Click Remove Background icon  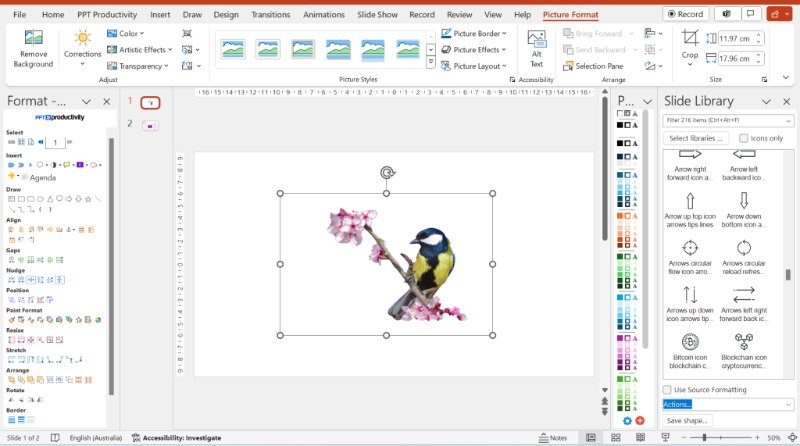pyautogui.click(x=33, y=40)
